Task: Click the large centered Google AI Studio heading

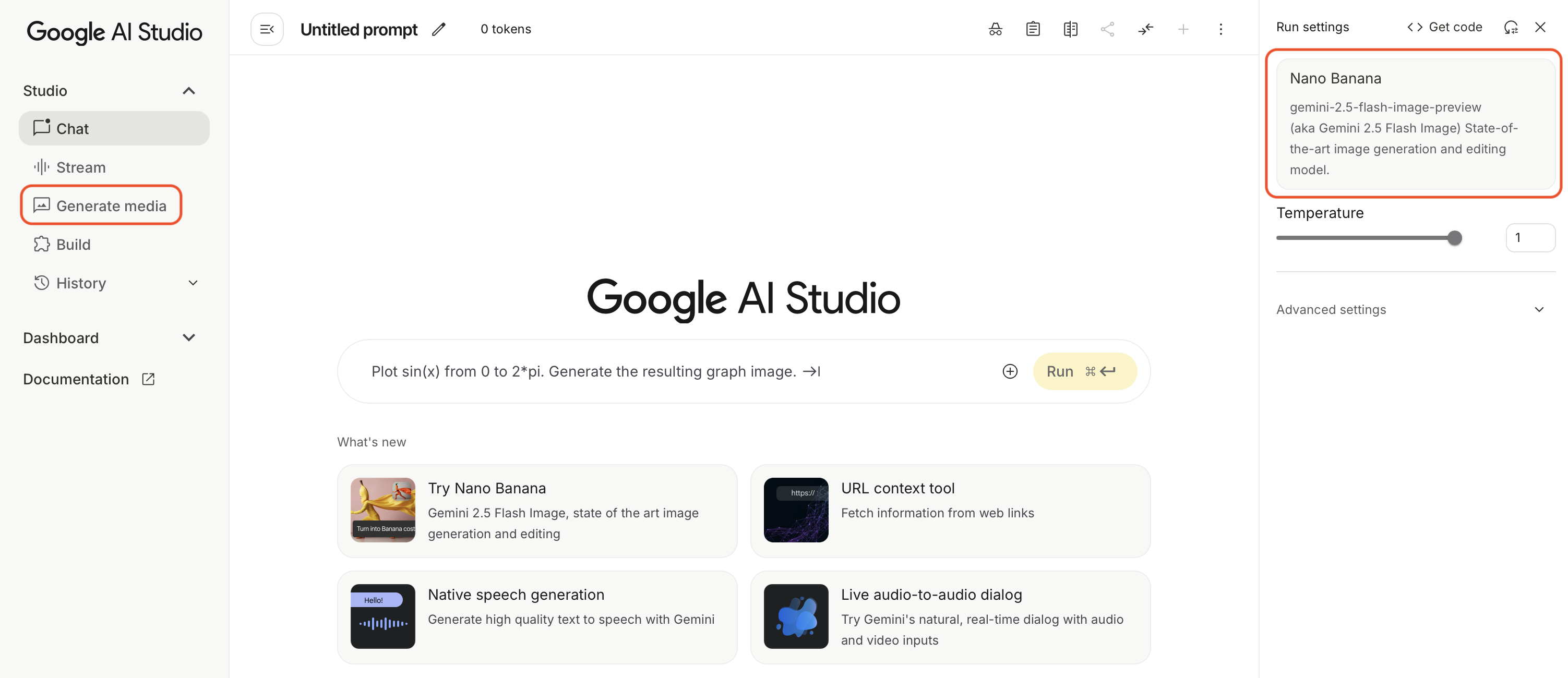Action: 743,299
